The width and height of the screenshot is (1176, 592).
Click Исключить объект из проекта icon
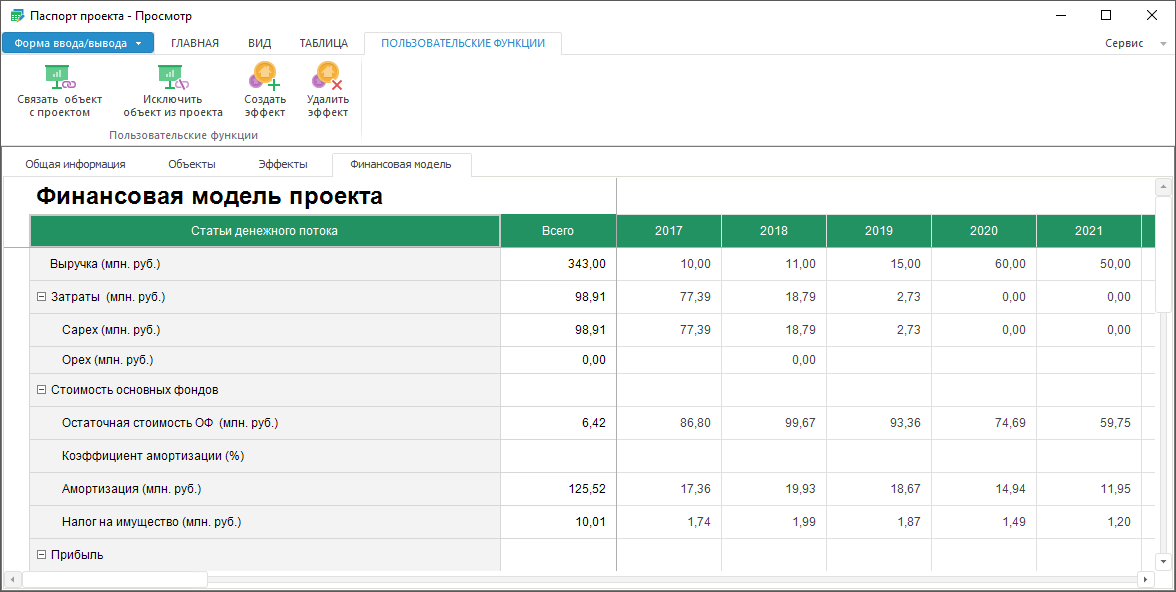(x=172, y=77)
